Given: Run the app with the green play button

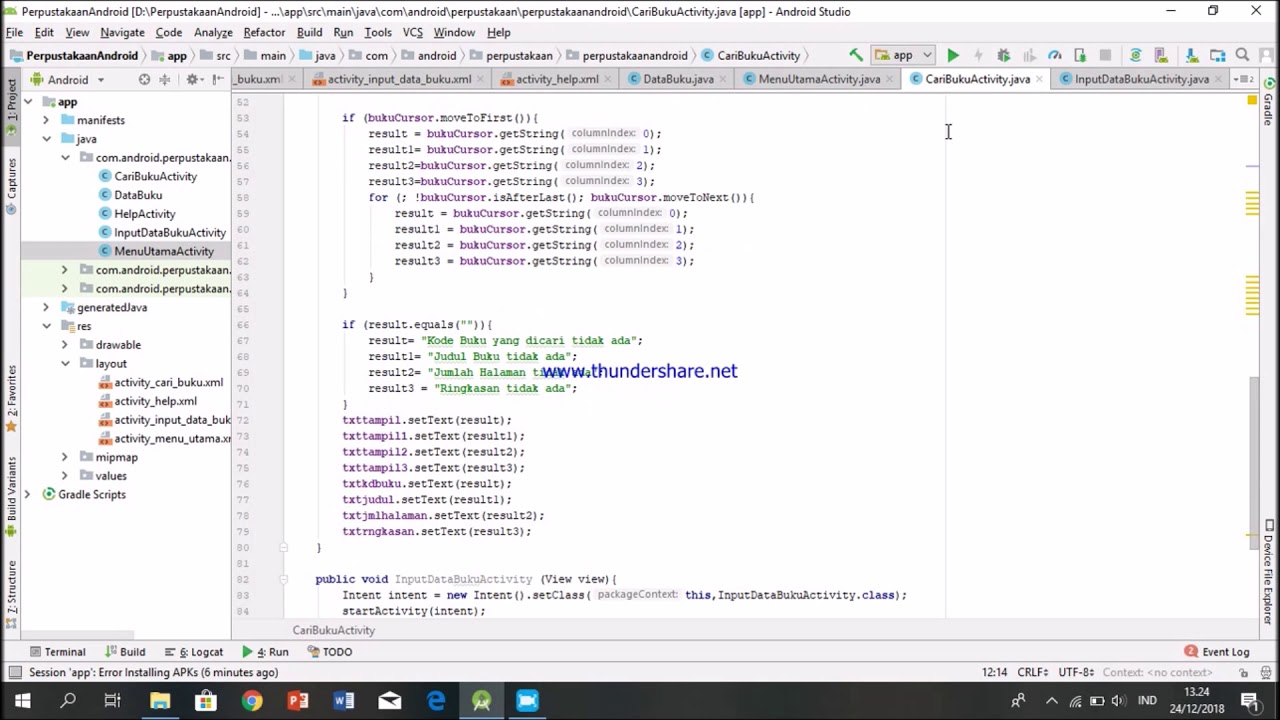Looking at the screenshot, I should tap(953, 55).
